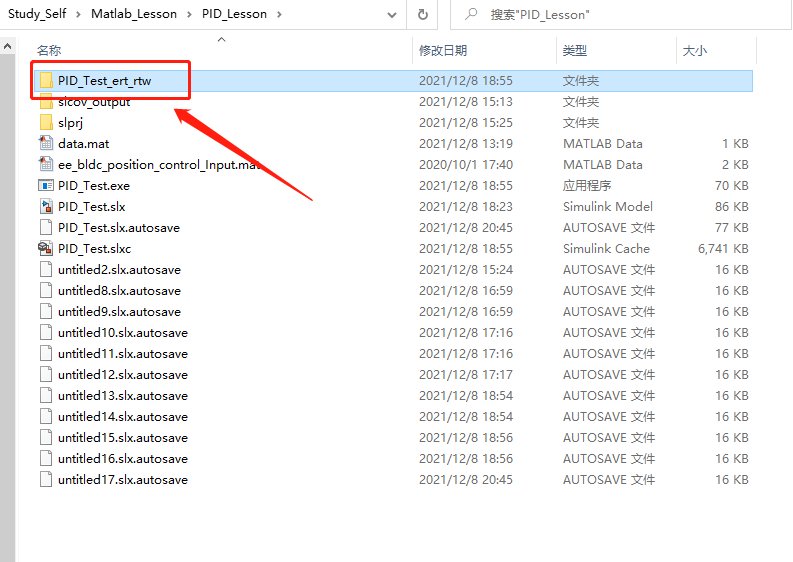The image size is (793, 562).
Task: Select the ee_bldc_position_control_Input.mat file name
Action: (159, 165)
